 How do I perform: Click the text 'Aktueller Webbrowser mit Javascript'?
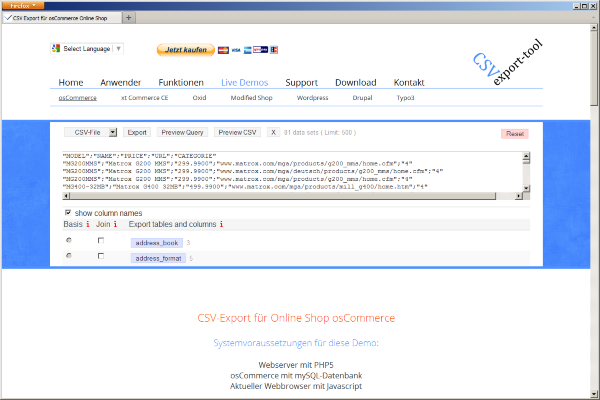point(296,386)
